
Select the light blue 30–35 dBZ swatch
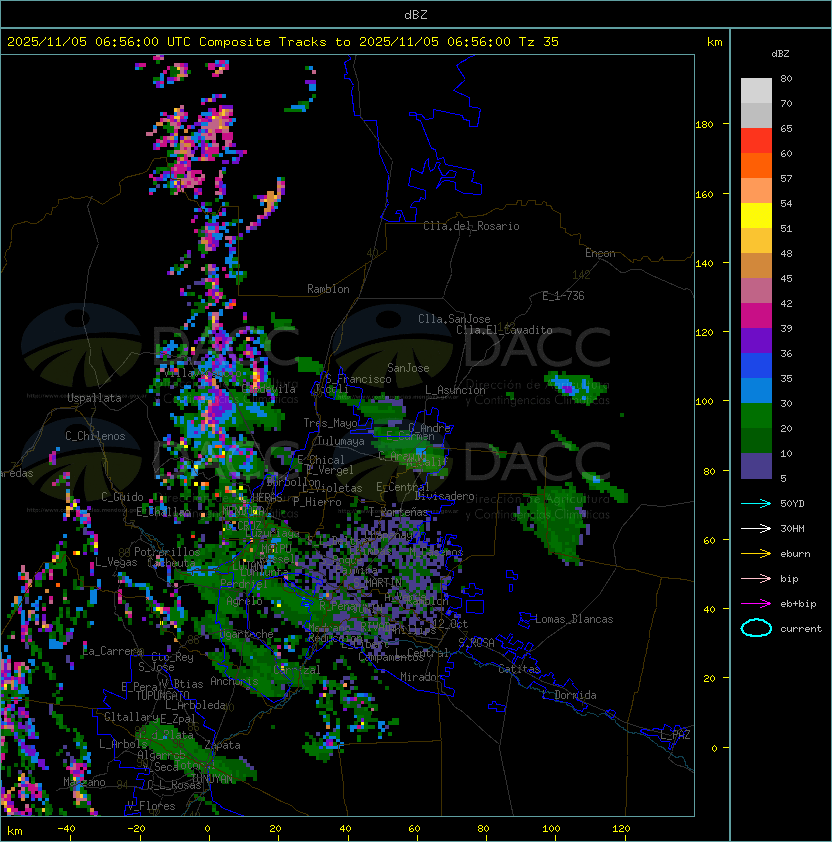756,391
